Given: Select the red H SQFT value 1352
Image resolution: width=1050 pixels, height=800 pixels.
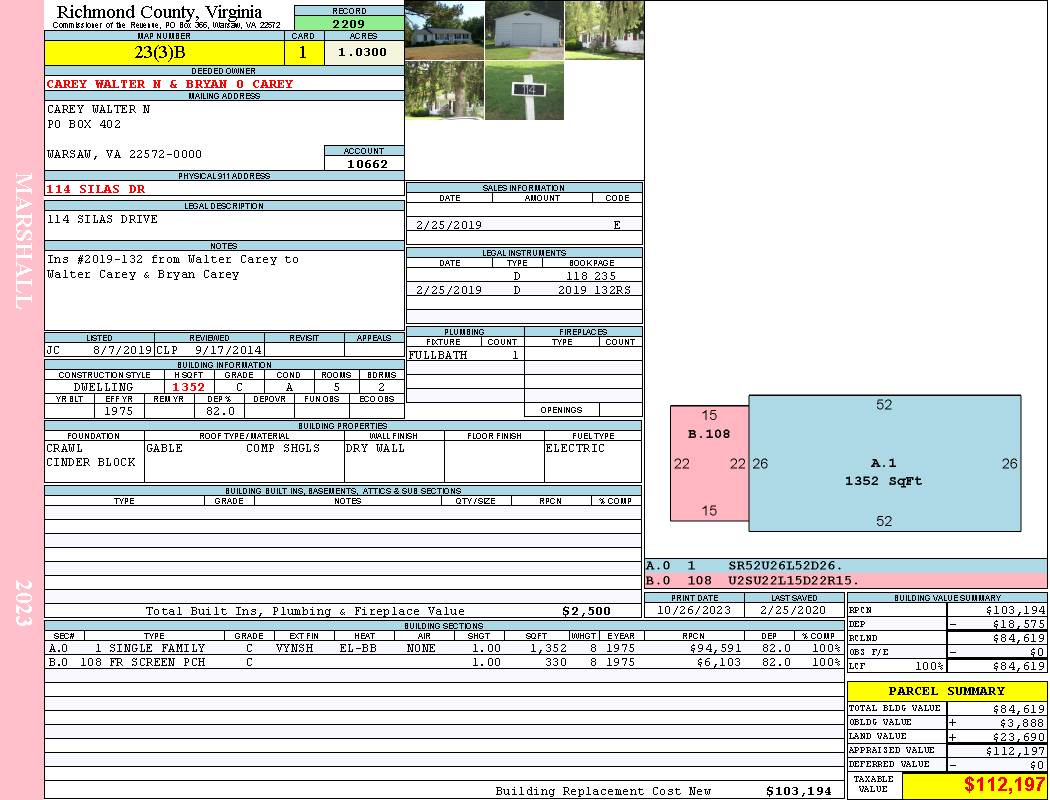Looking at the screenshot, I should [188, 387].
